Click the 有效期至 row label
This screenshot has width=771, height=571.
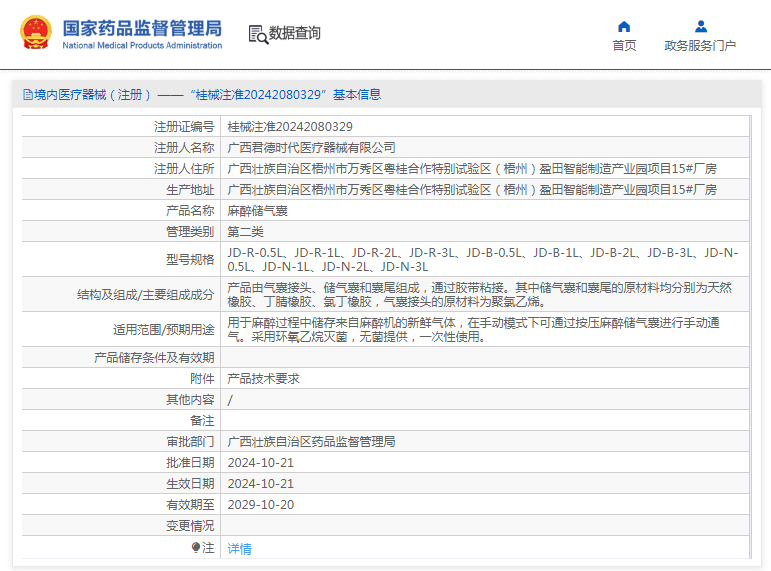[190, 505]
